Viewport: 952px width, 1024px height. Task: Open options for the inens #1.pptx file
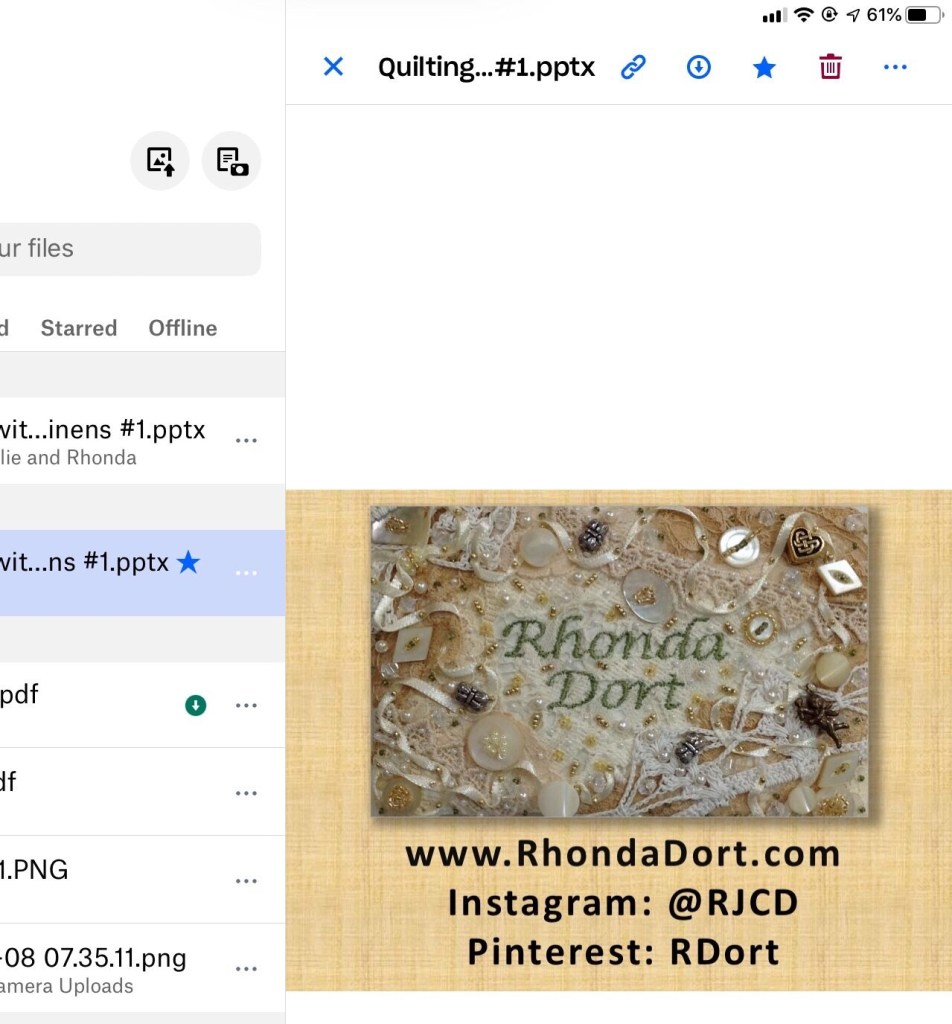[246, 441]
